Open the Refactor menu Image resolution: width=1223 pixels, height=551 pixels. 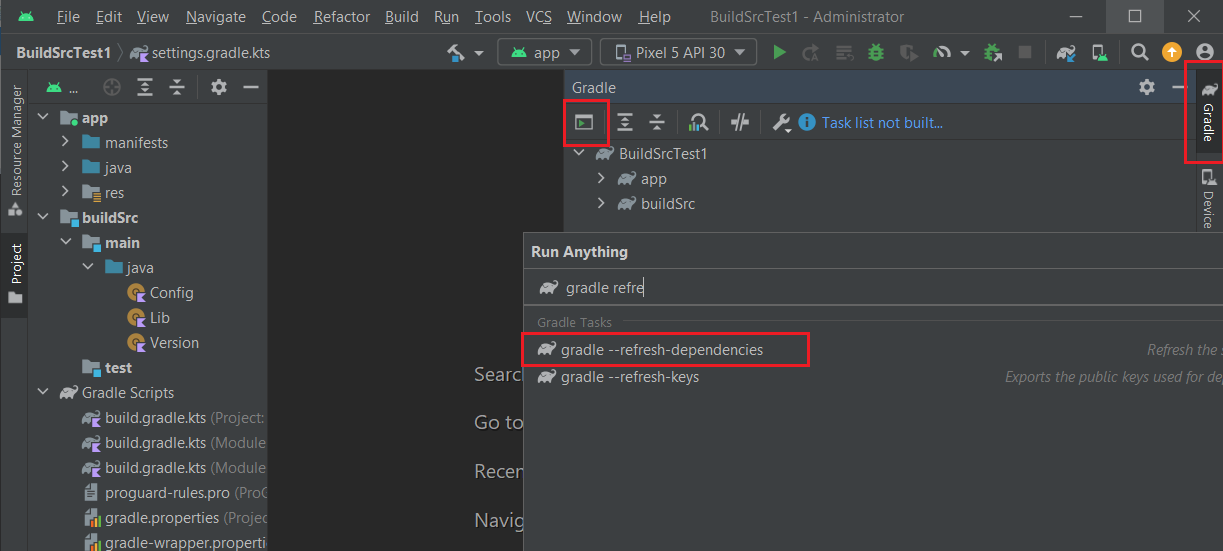click(341, 17)
